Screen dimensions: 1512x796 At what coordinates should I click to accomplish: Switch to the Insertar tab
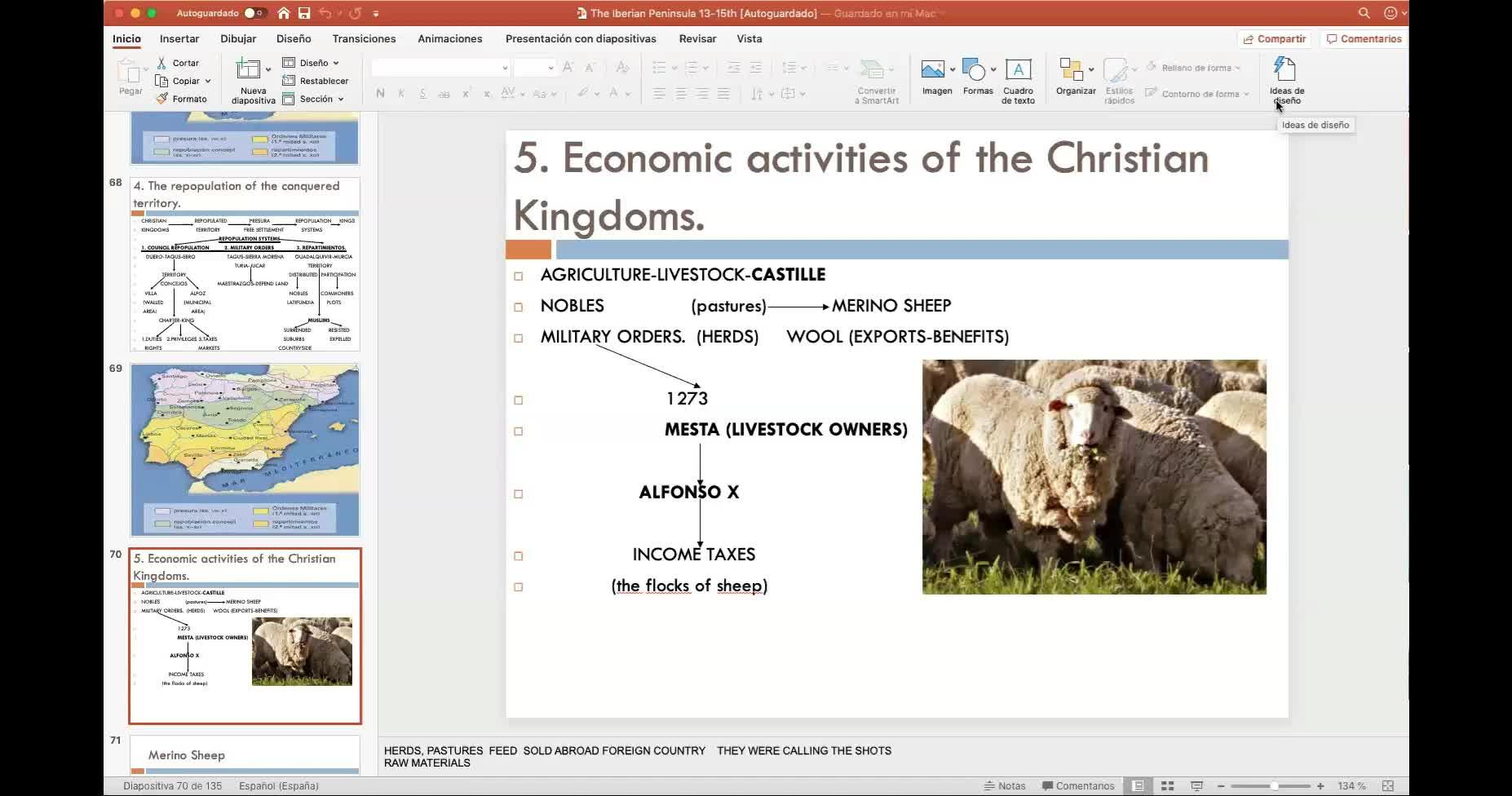click(x=179, y=38)
